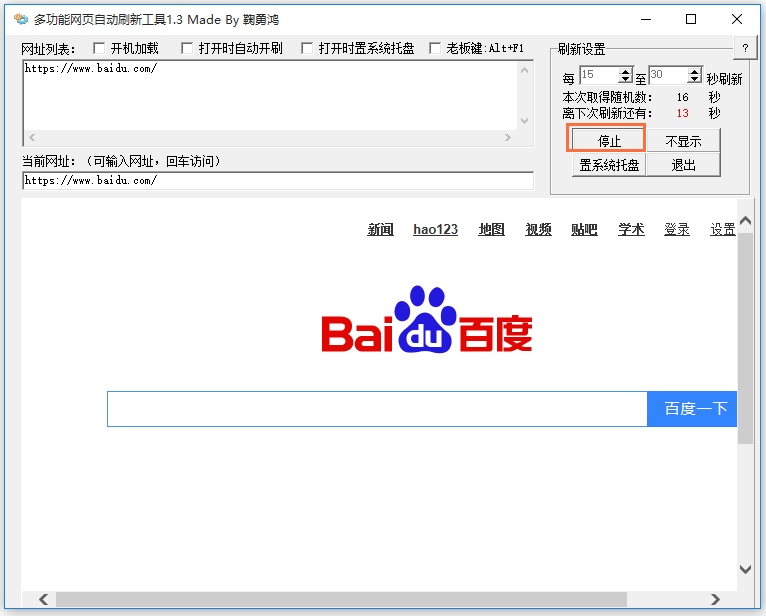Open the 新闻 link on Baidu page

coord(381,229)
